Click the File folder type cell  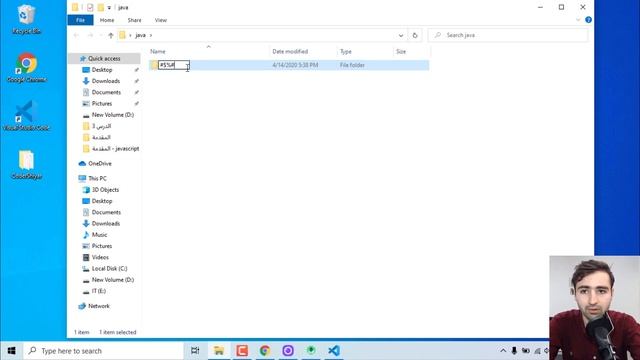point(352,65)
